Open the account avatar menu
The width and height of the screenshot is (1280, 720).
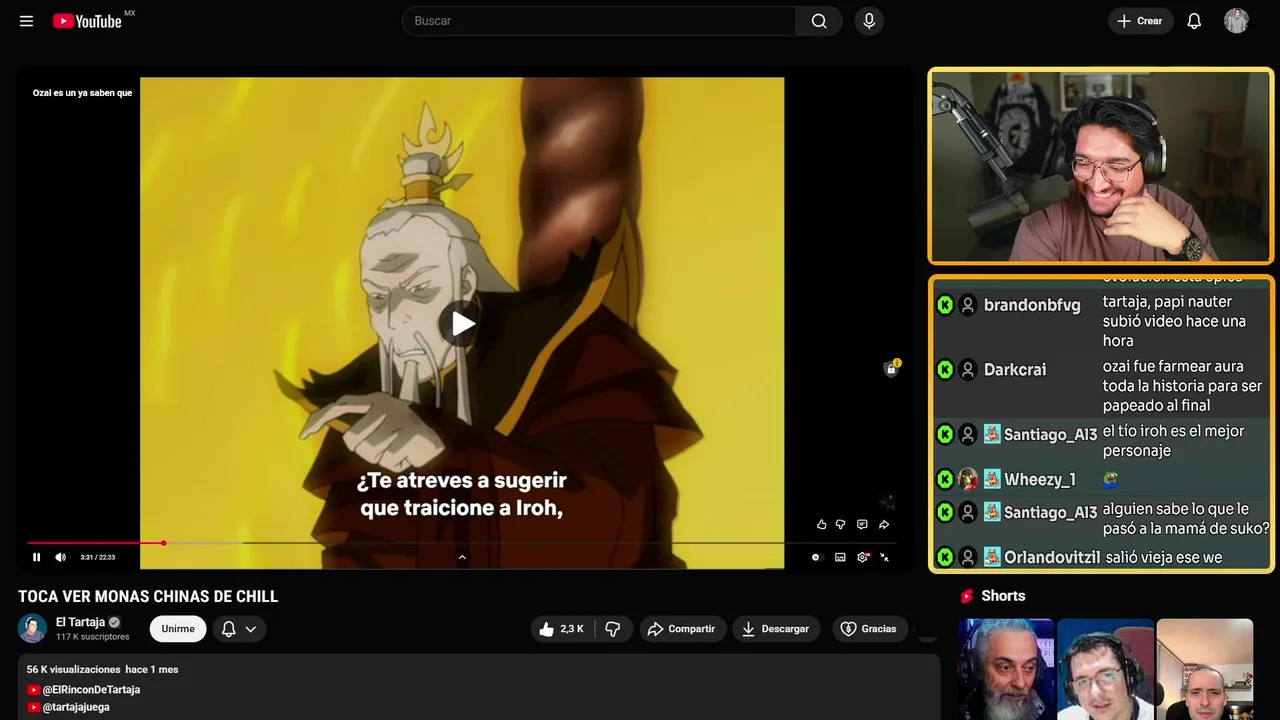(x=1236, y=21)
